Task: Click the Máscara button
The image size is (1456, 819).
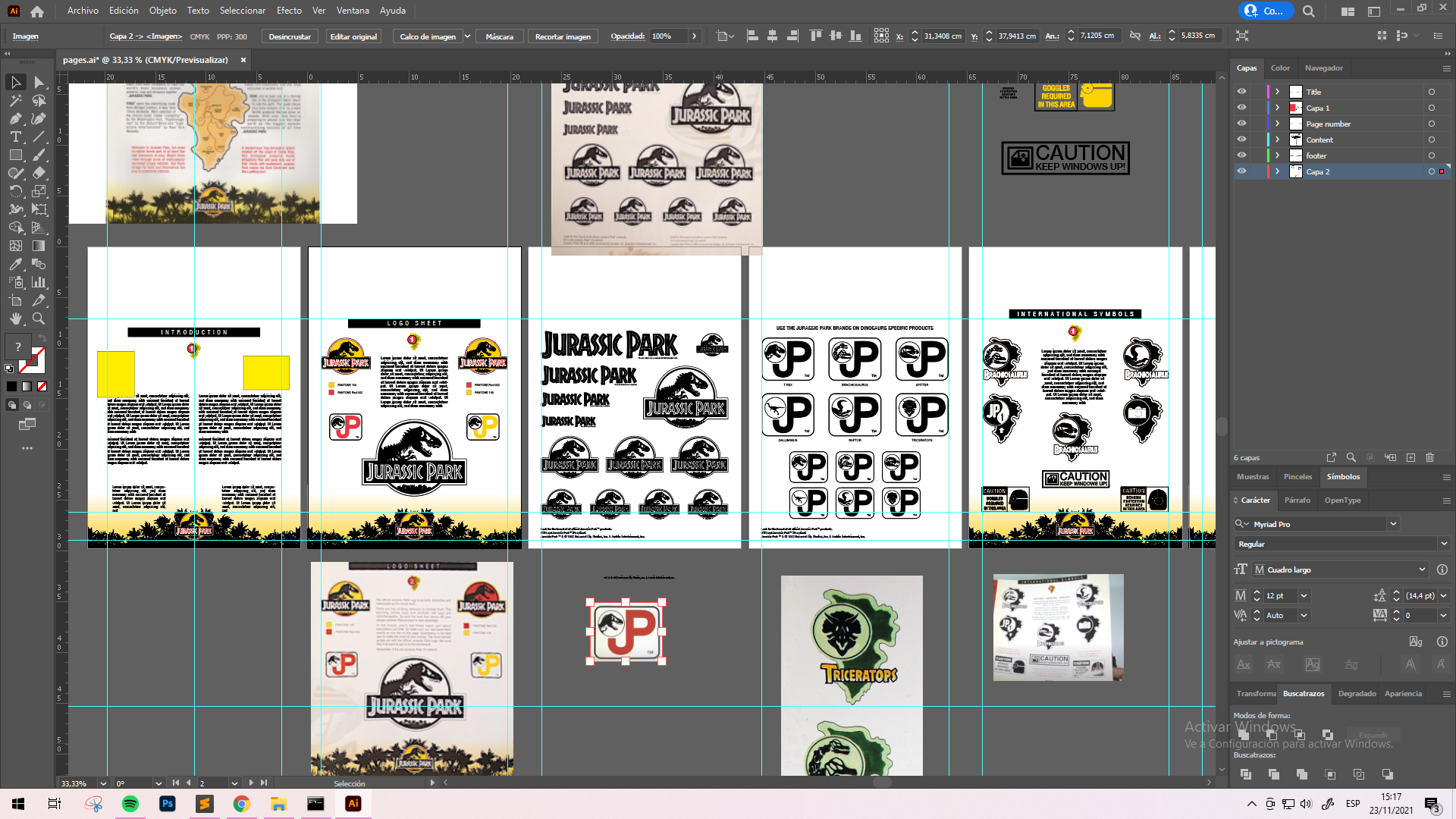Action: 499,36
